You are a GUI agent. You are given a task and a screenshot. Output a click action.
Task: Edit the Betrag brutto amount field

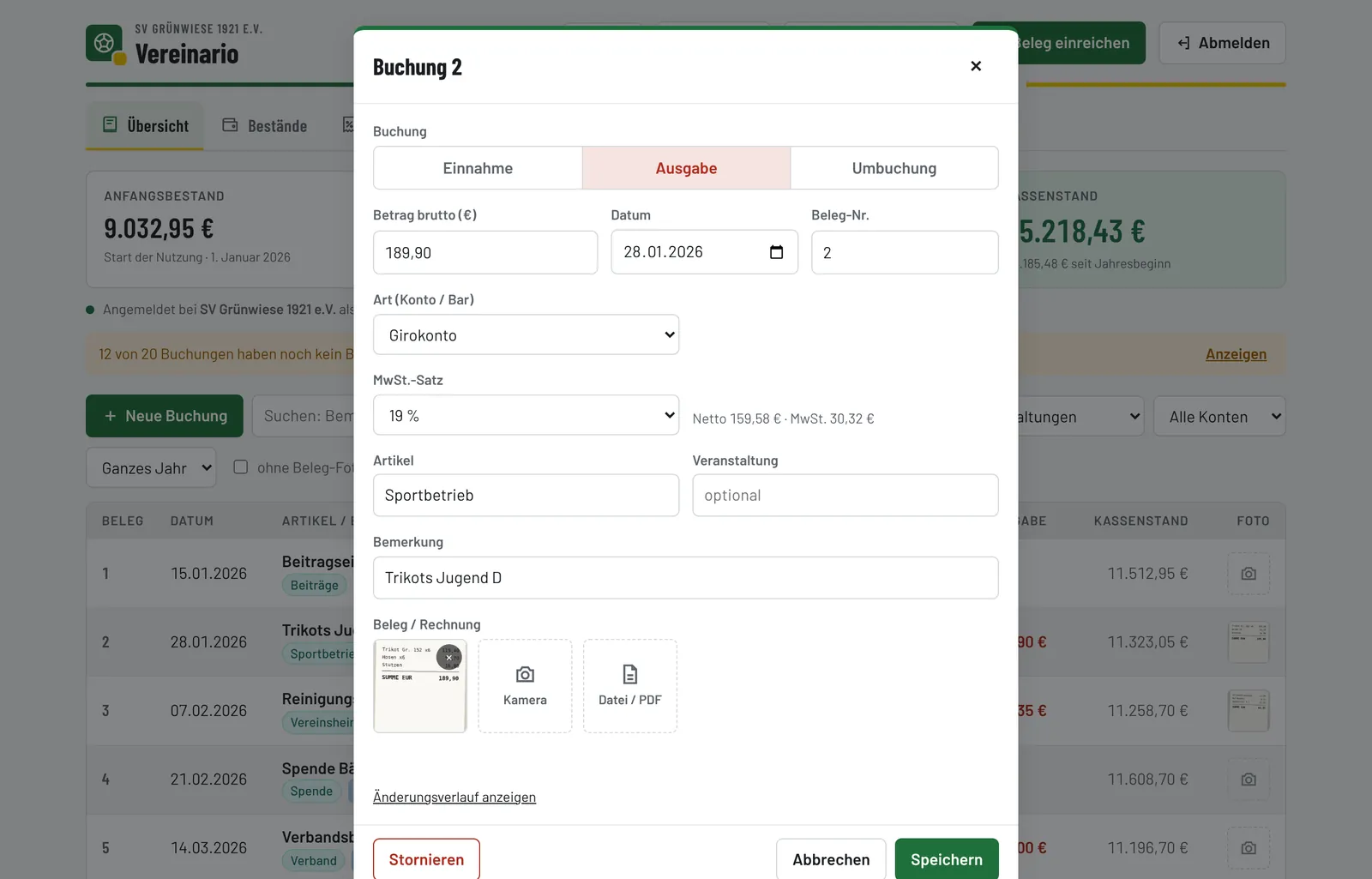485,252
